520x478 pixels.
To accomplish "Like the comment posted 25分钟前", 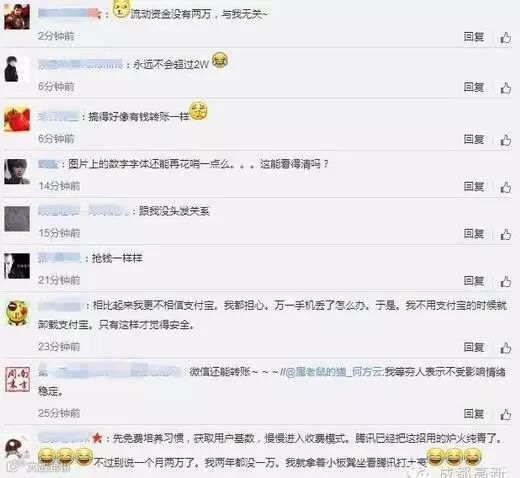I will (x=506, y=414).
